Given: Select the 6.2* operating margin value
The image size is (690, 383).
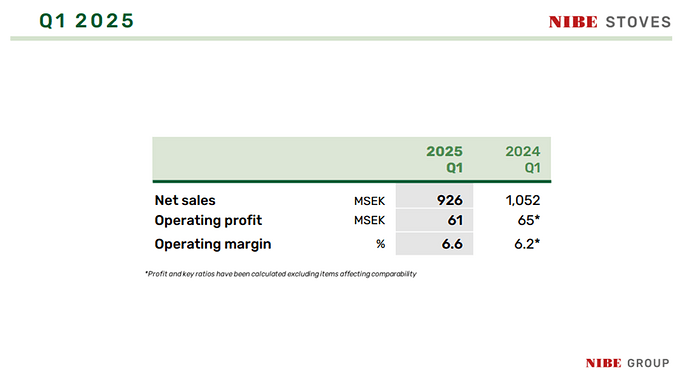Looking at the screenshot, I should tap(527, 244).
